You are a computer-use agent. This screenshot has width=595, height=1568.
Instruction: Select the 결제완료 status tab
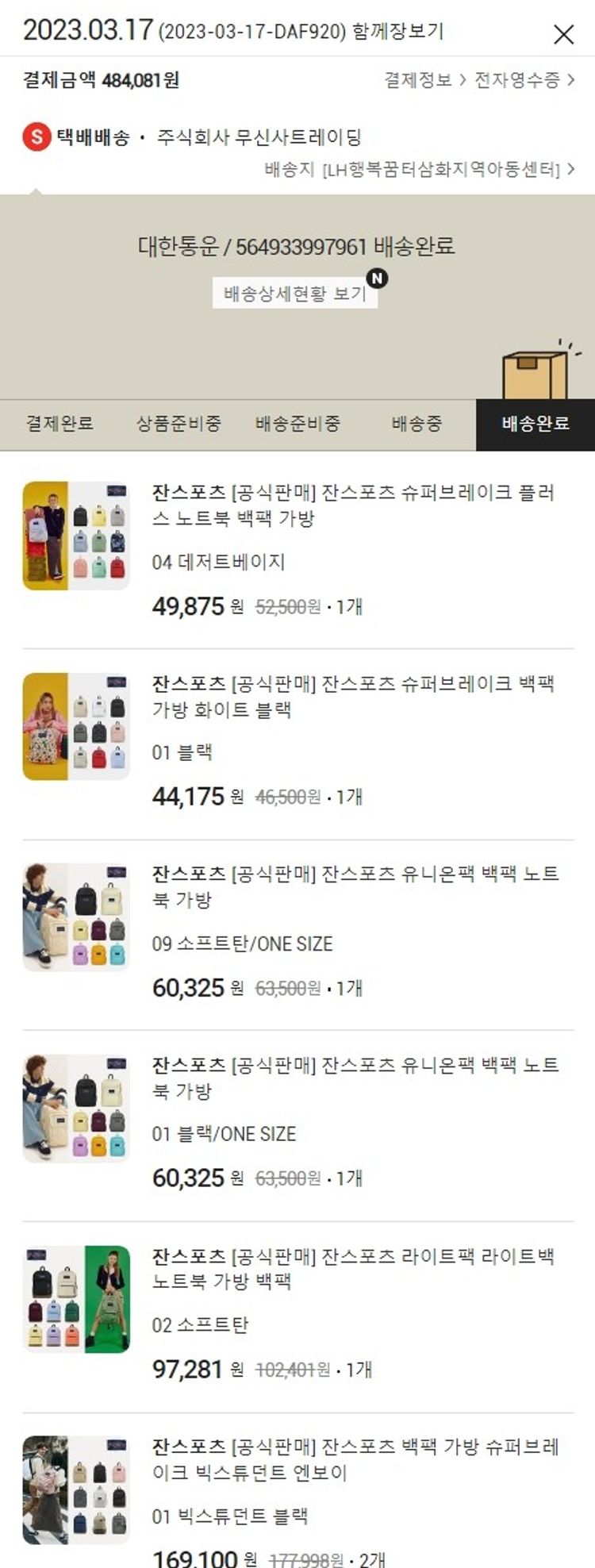59,424
